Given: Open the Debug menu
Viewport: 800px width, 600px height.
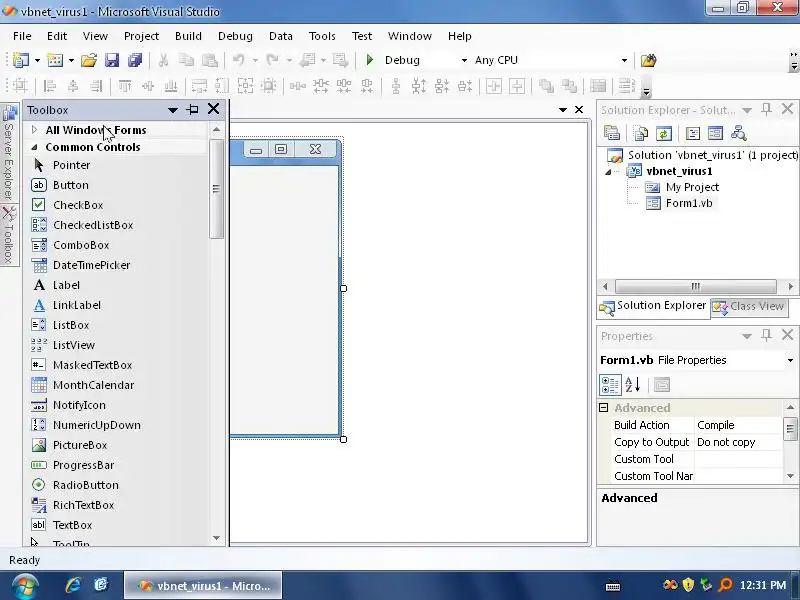Looking at the screenshot, I should click(235, 36).
